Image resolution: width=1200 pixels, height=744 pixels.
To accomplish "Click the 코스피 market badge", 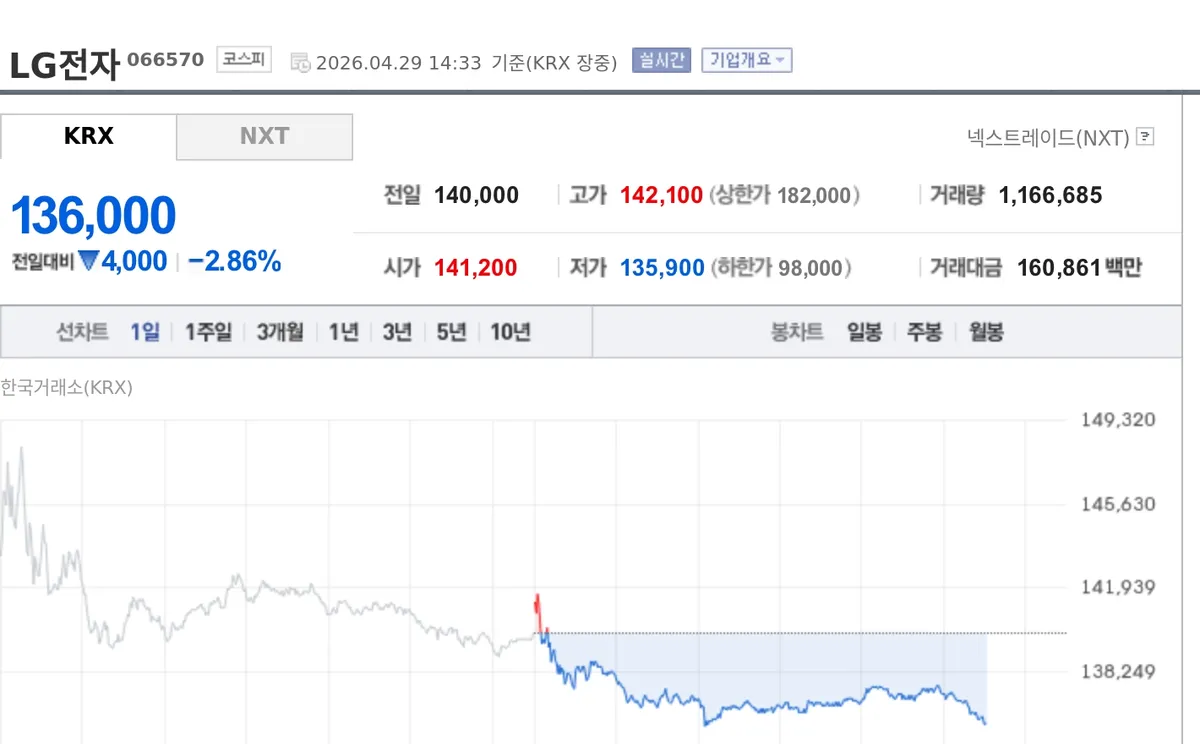I will 244,59.
